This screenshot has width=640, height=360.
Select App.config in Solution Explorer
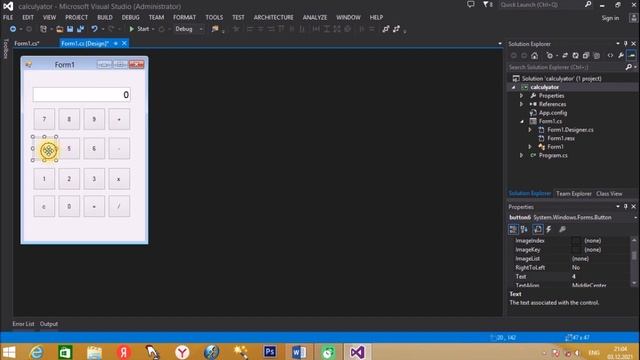click(553, 113)
